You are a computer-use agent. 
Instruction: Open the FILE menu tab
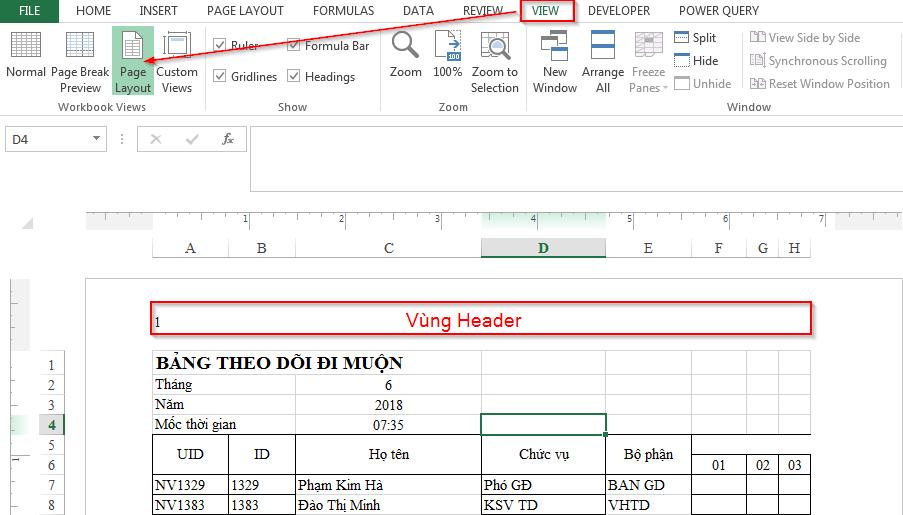[x=30, y=11]
